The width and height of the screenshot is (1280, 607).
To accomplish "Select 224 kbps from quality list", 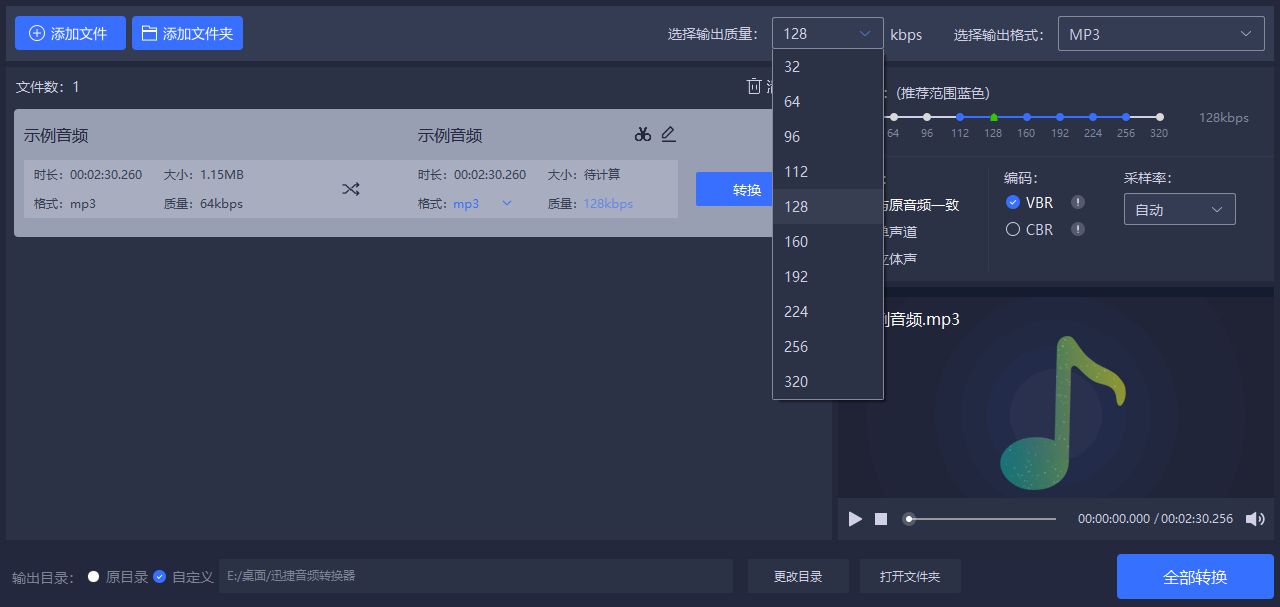I will (828, 312).
